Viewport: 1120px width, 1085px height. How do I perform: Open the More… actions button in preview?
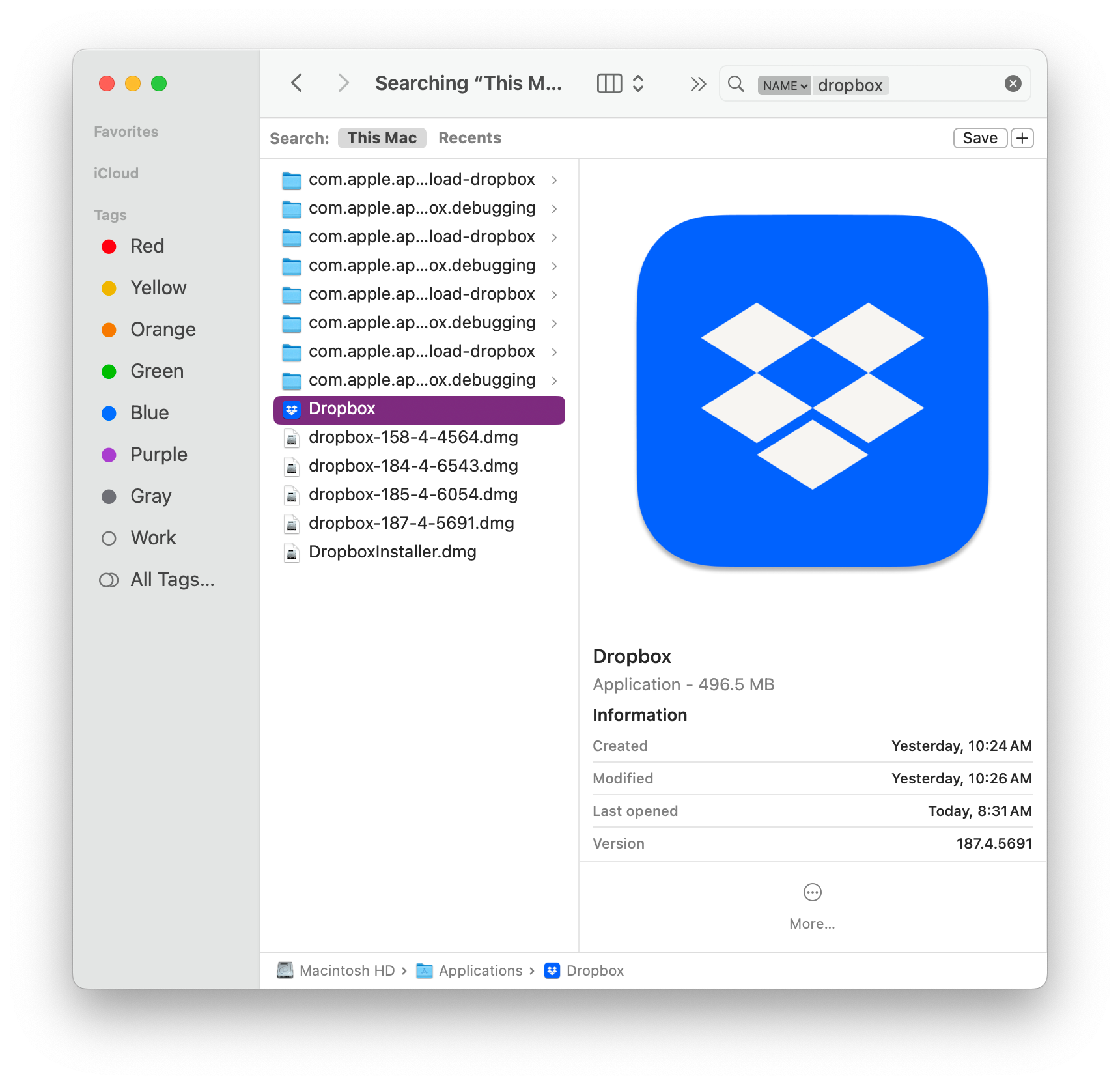coord(812,905)
